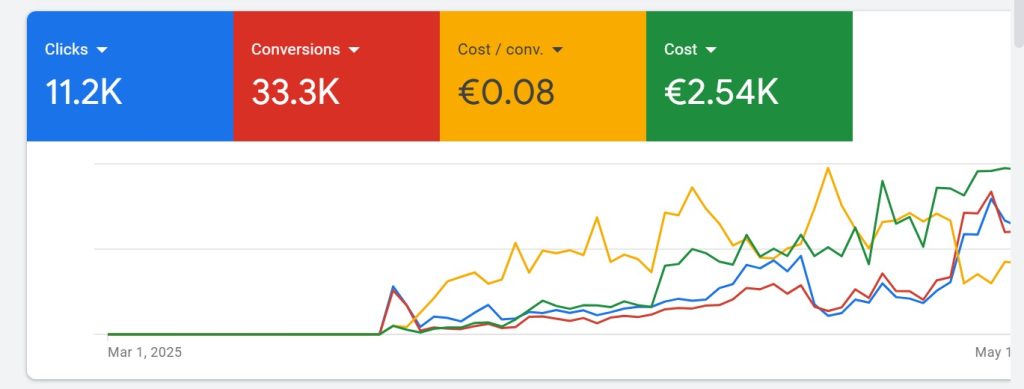Open the Conversions metric dropdown arrow
Image resolution: width=1024 pixels, height=389 pixels.
(x=353, y=50)
